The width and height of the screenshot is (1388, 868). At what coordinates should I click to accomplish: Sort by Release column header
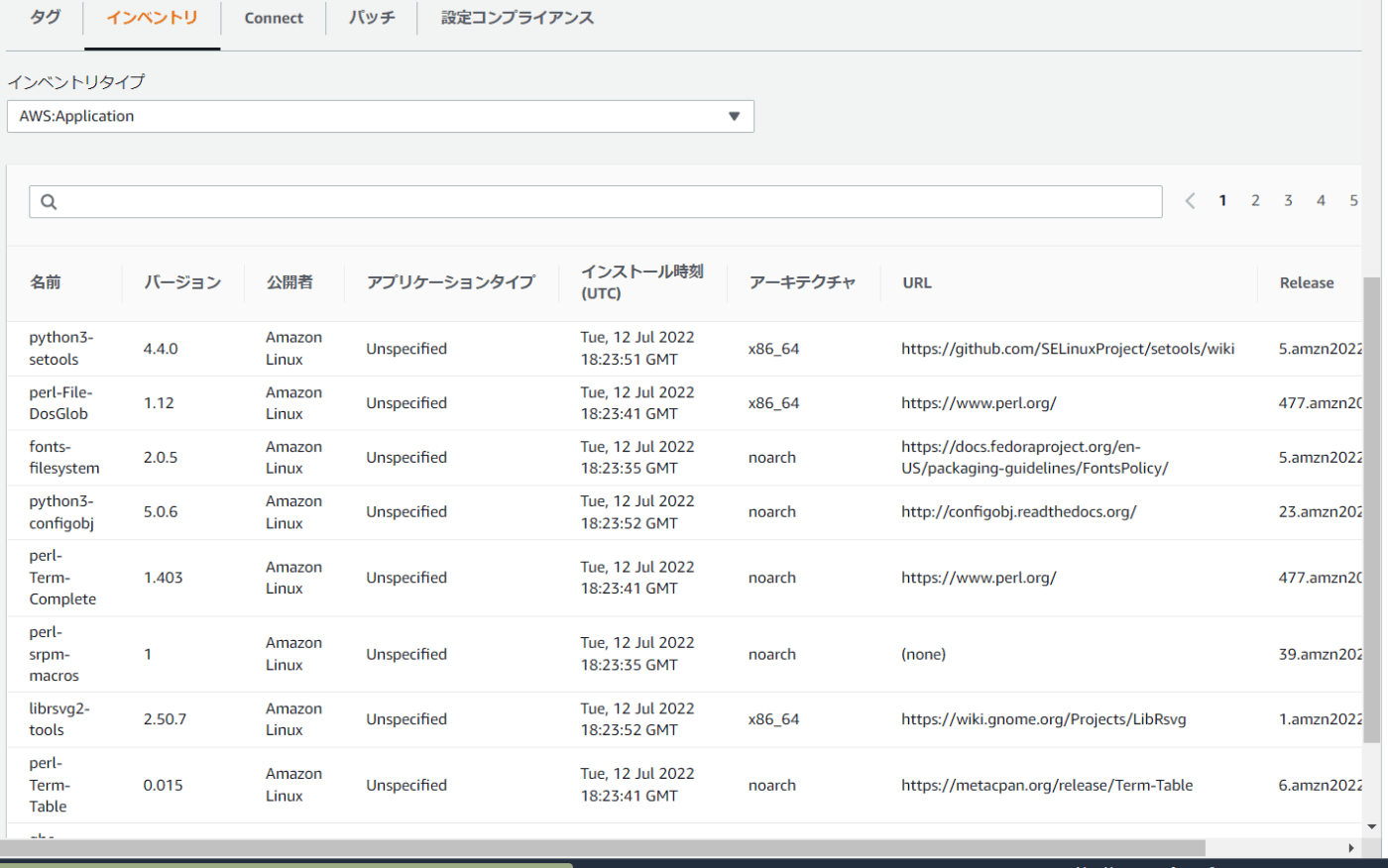pyautogui.click(x=1307, y=282)
